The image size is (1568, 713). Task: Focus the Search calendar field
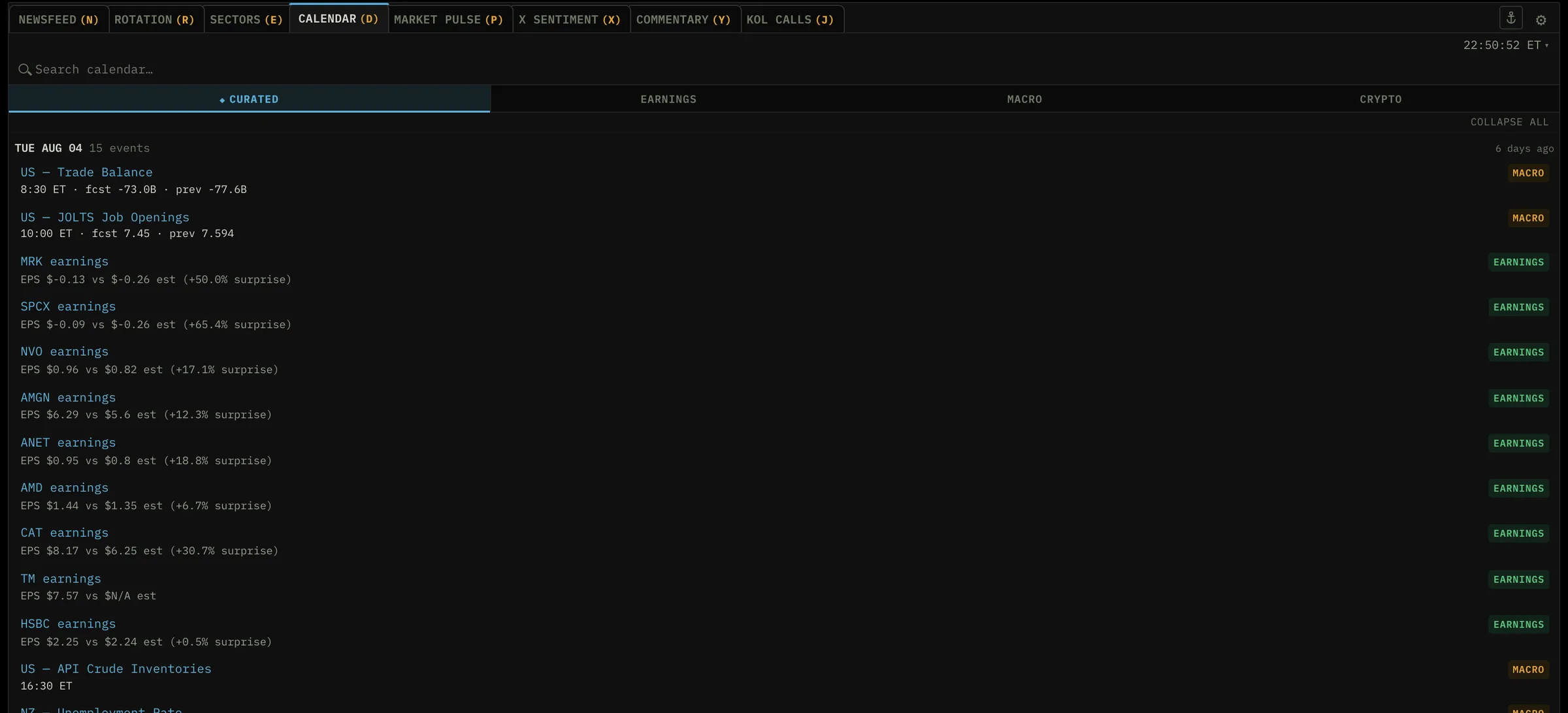(784, 69)
